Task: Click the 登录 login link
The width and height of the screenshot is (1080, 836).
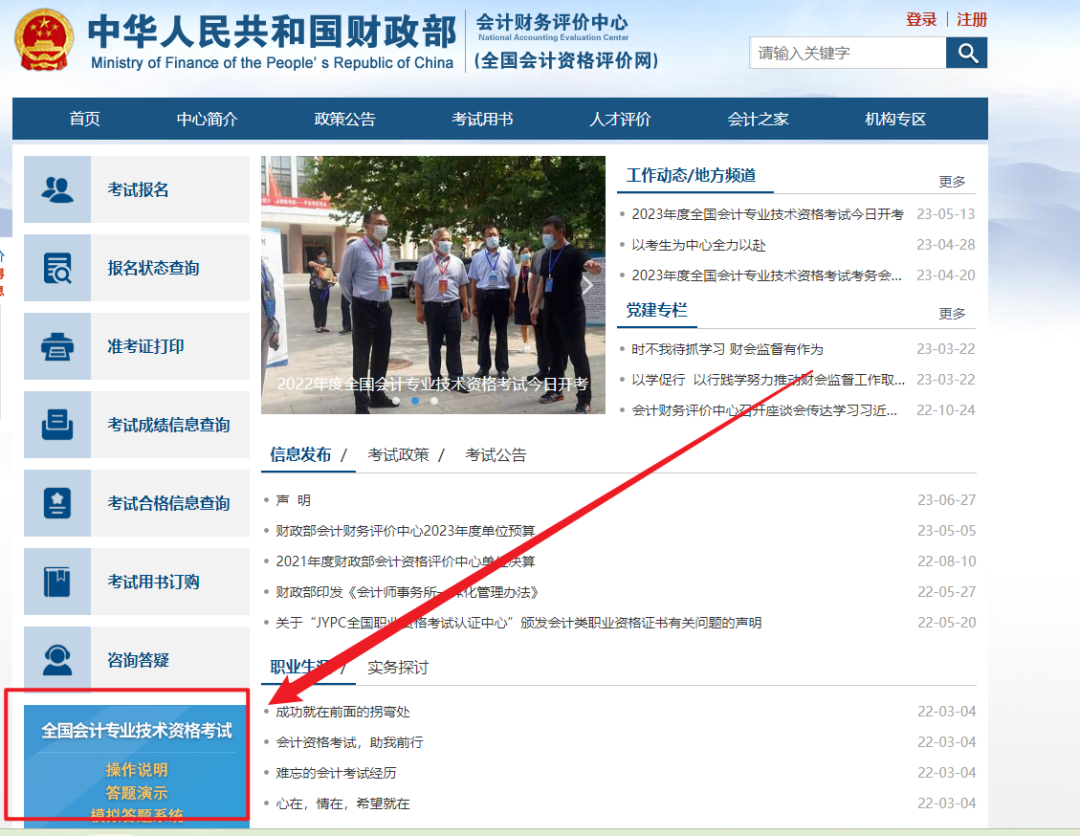Action: pyautogui.click(x=921, y=19)
